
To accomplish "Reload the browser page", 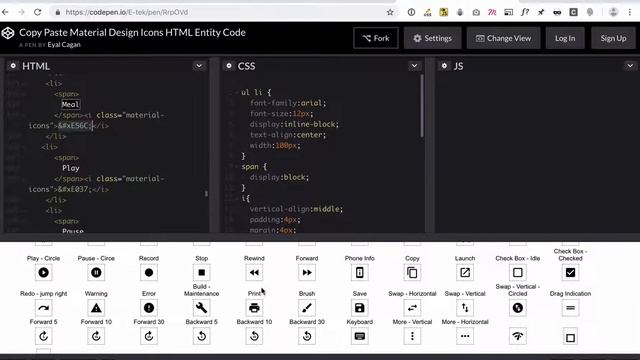I will tap(38, 12).
